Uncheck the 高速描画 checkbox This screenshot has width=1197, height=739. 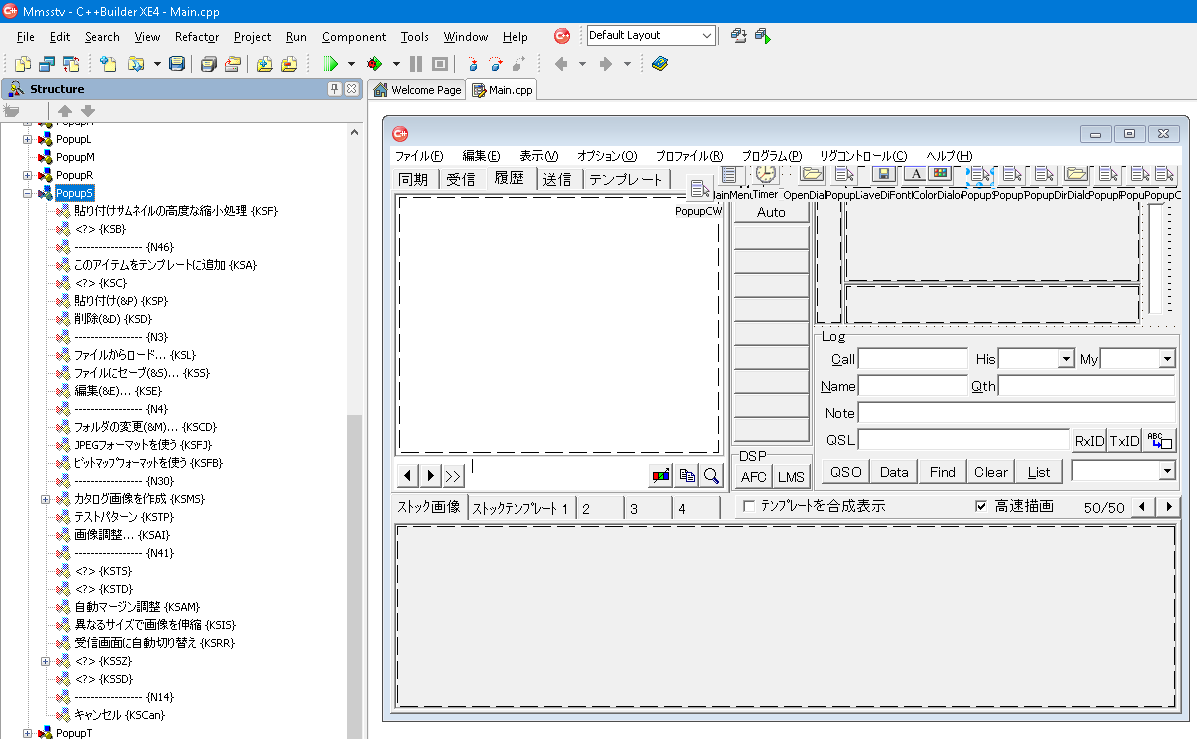tap(981, 507)
